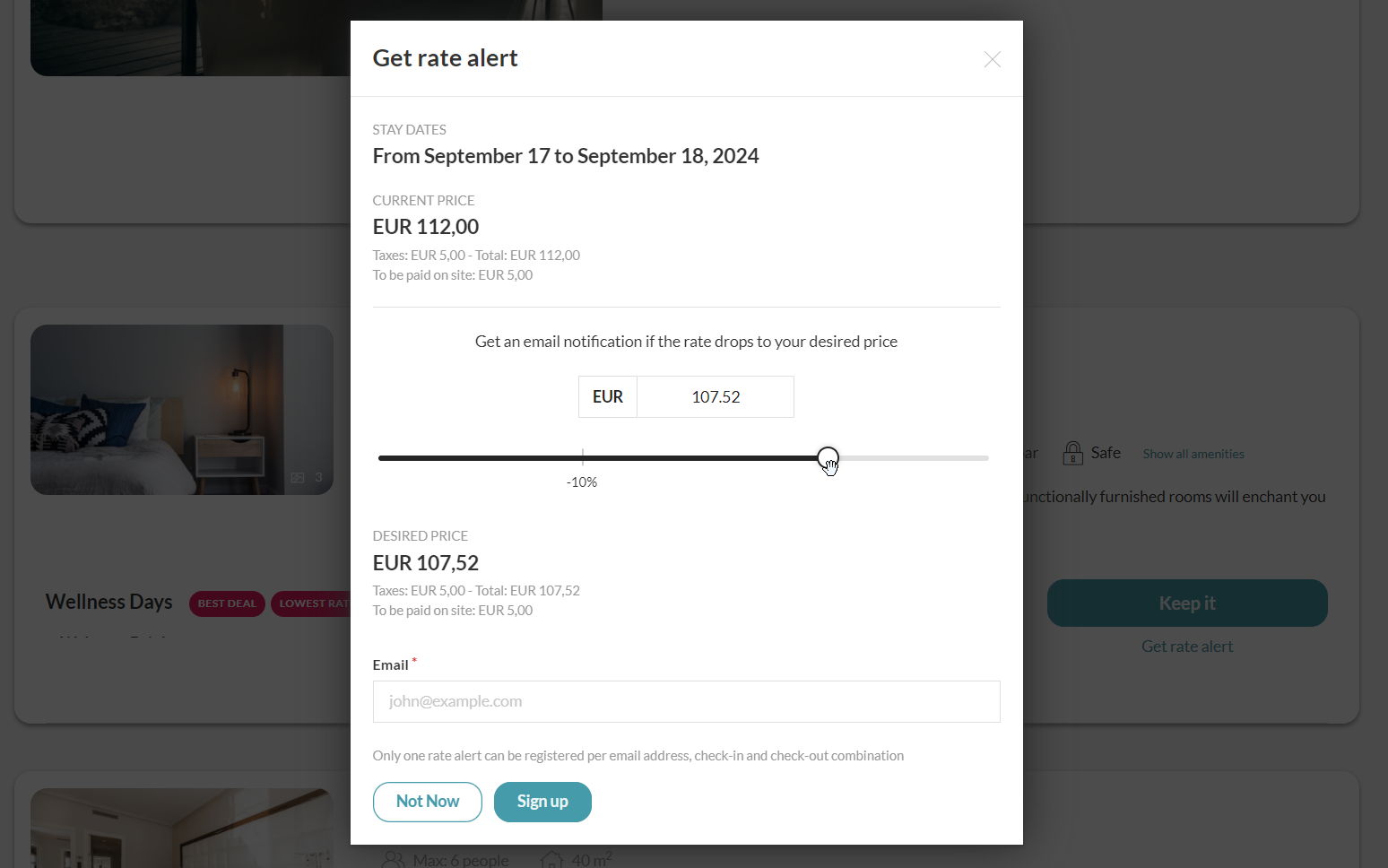The height and width of the screenshot is (868, 1388).
Task: Click the slider's round handle
Action: coord(828,458)
